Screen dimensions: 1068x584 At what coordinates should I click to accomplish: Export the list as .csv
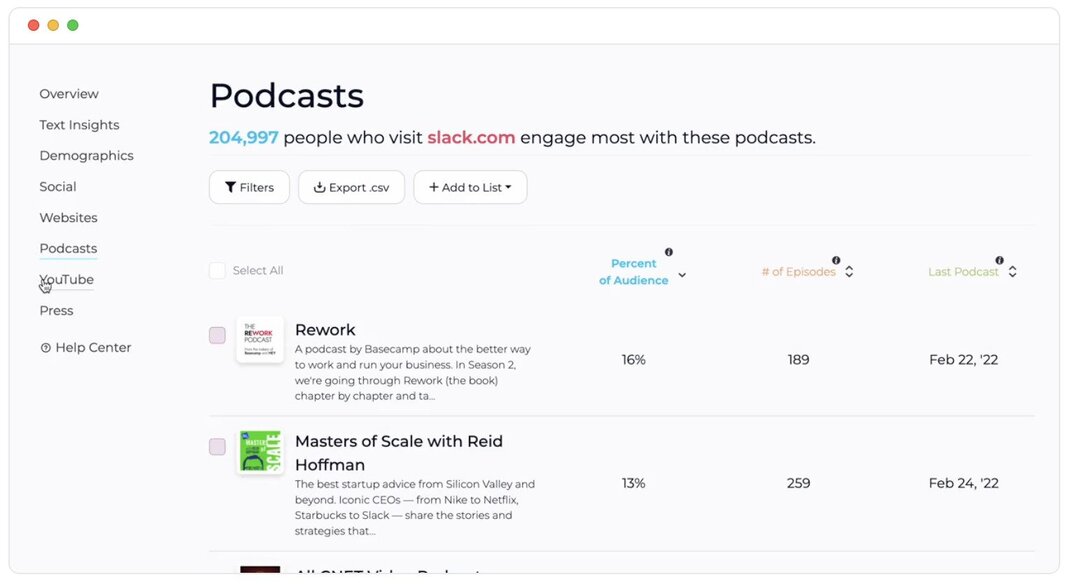pyautogui.click(x=351, y=187)
